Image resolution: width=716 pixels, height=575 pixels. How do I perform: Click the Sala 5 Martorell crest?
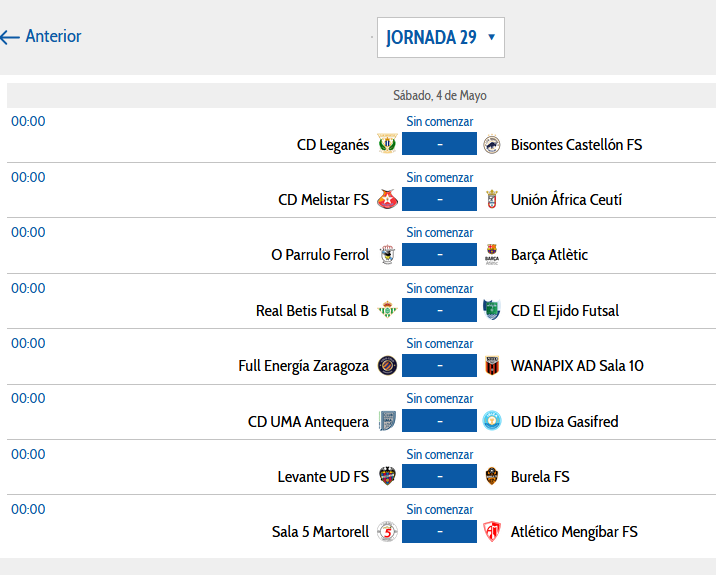(388, 531)
